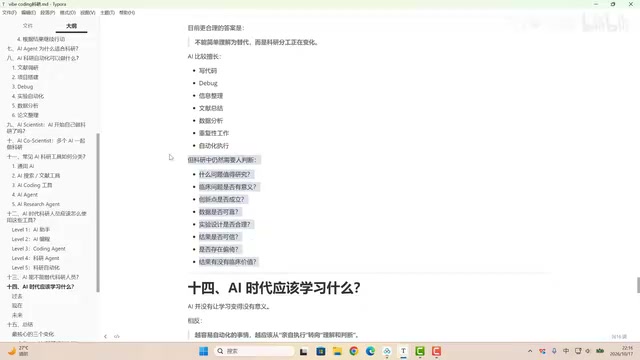
Task: Open the 格式(O) menu
Action: pyautogui.click(x=68, y=13)
